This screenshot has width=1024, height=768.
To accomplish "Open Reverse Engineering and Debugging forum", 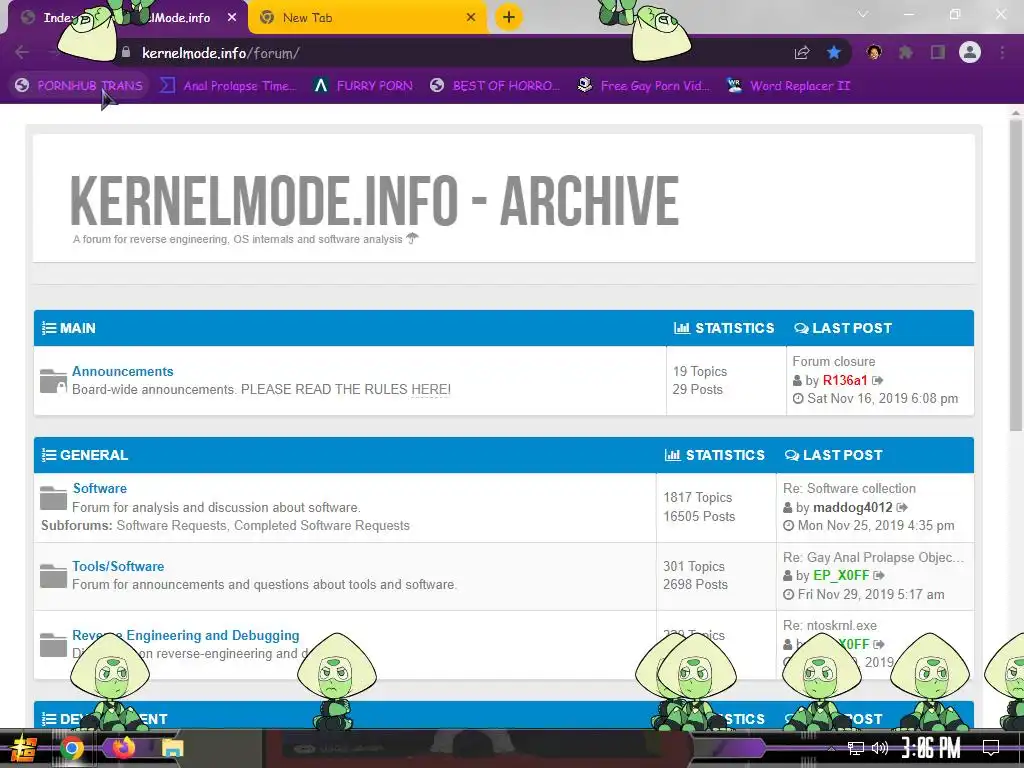I will click(x=185, y=635).
